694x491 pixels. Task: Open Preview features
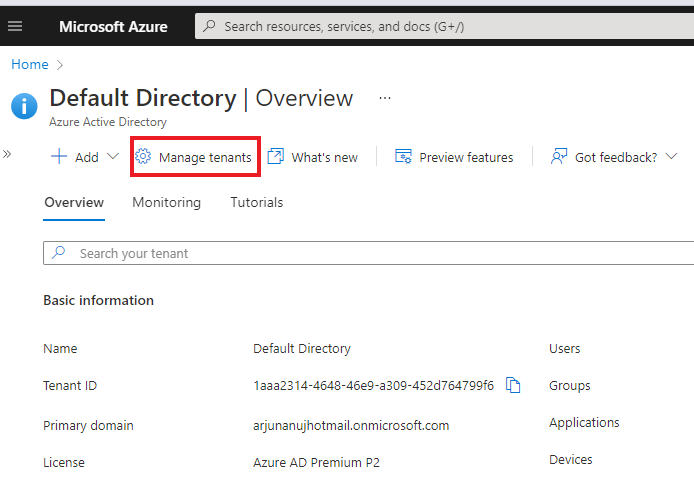click(x=466, y=157)
